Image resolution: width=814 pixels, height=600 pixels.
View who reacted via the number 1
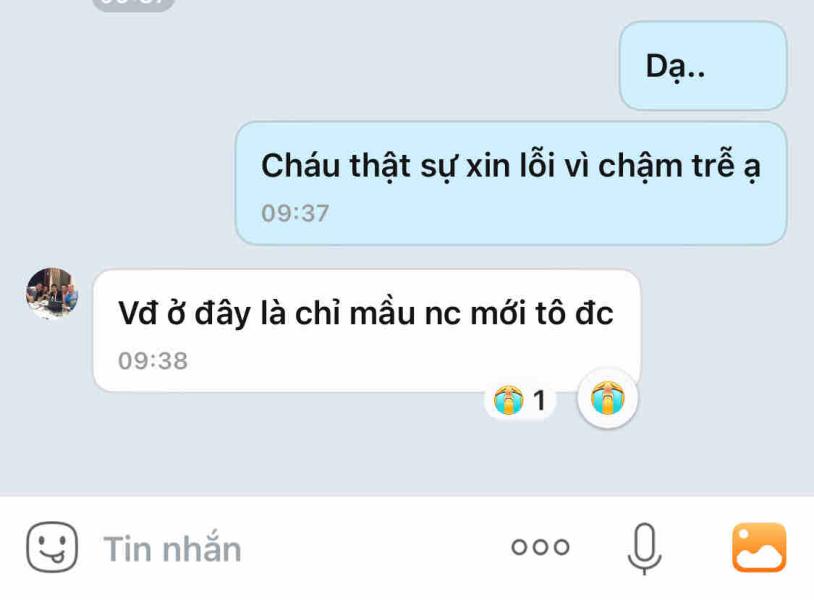tap(540, 401)
